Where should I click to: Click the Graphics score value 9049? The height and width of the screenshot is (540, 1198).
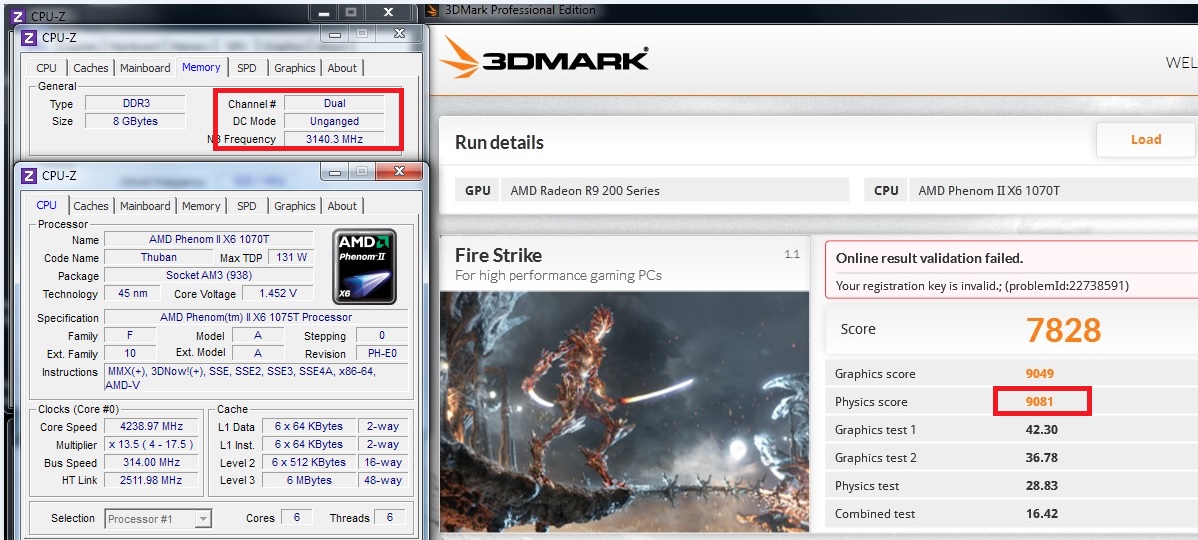1041,373
